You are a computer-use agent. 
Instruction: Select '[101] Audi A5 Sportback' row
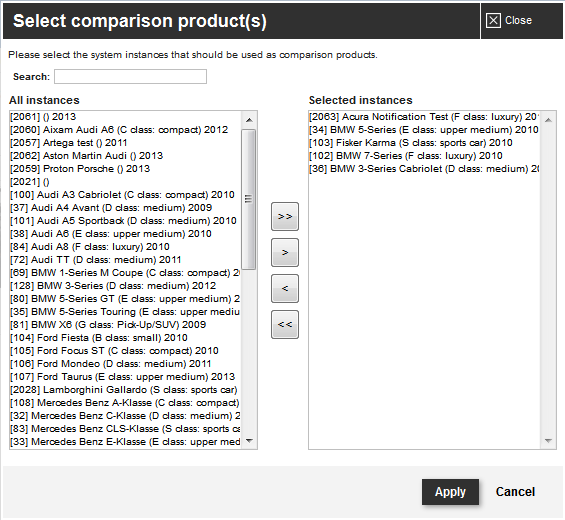click(125, 221)
